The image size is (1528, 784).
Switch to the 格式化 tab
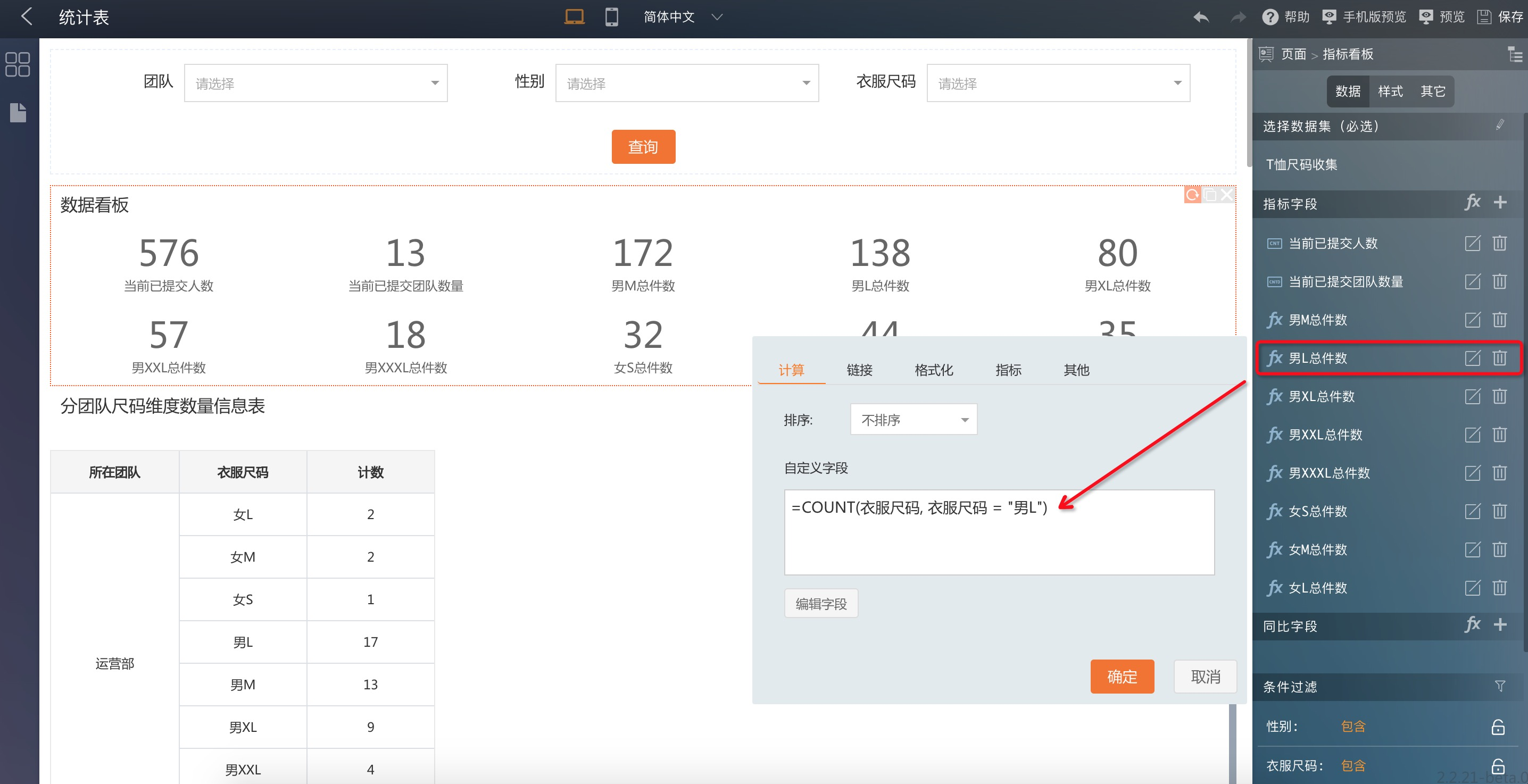[x=933, y=370]
